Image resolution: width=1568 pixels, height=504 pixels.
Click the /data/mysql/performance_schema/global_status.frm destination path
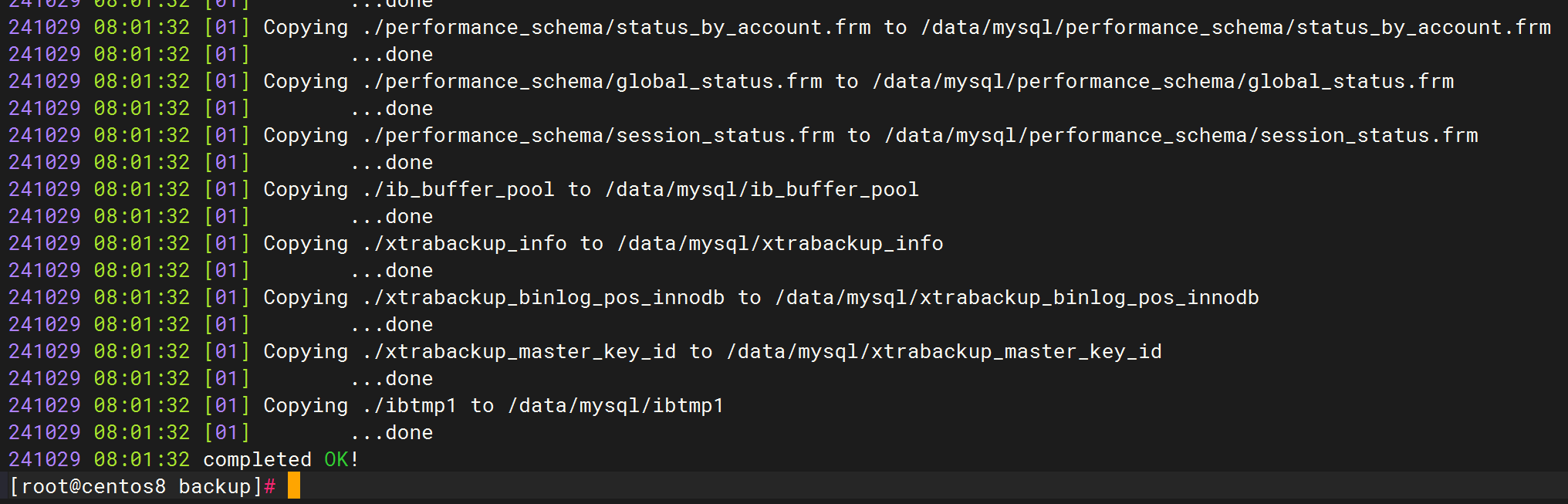(x=1163, y=81)
